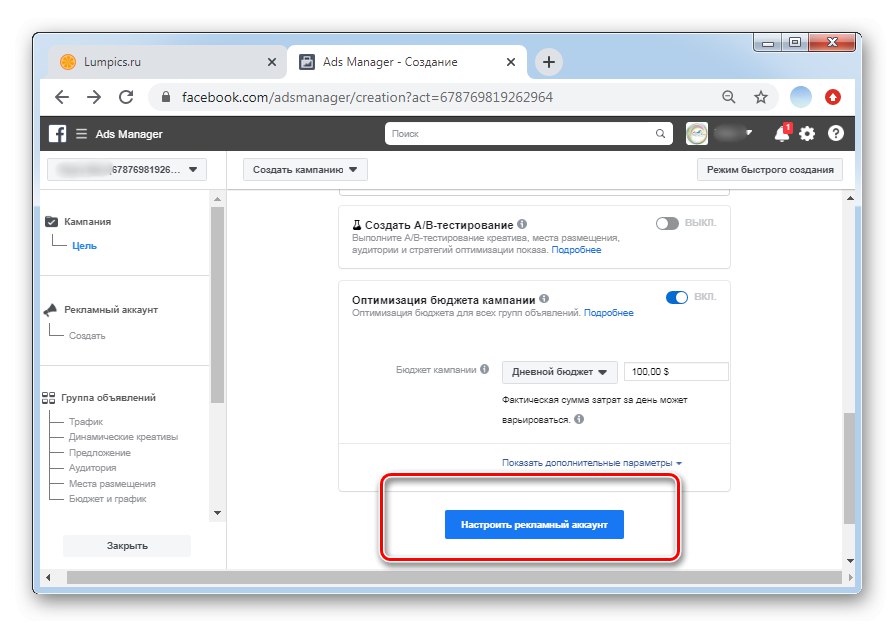
Task: Close the Lumpics.ru tab
Action: point(272,62)
